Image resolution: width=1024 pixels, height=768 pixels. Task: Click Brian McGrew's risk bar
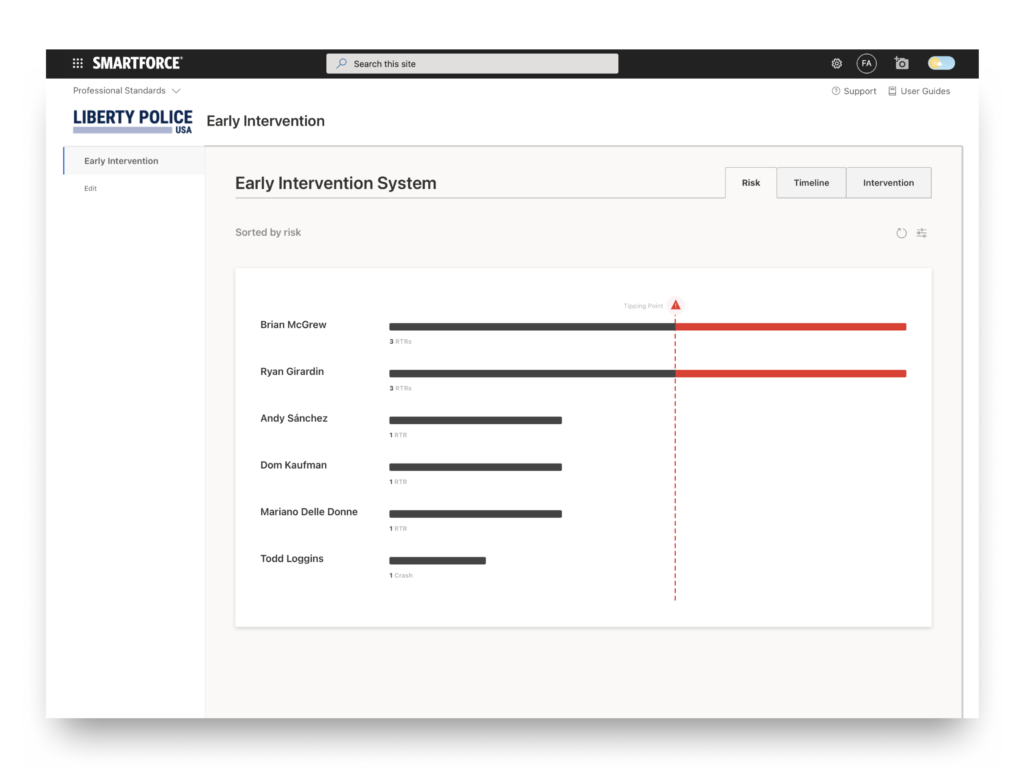click(647, 326)
